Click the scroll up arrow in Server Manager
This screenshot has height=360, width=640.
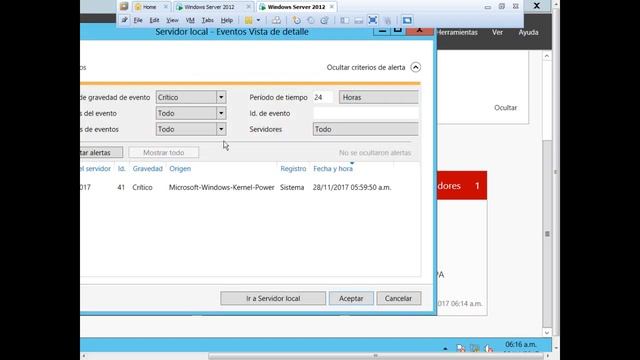coord(547,56)
